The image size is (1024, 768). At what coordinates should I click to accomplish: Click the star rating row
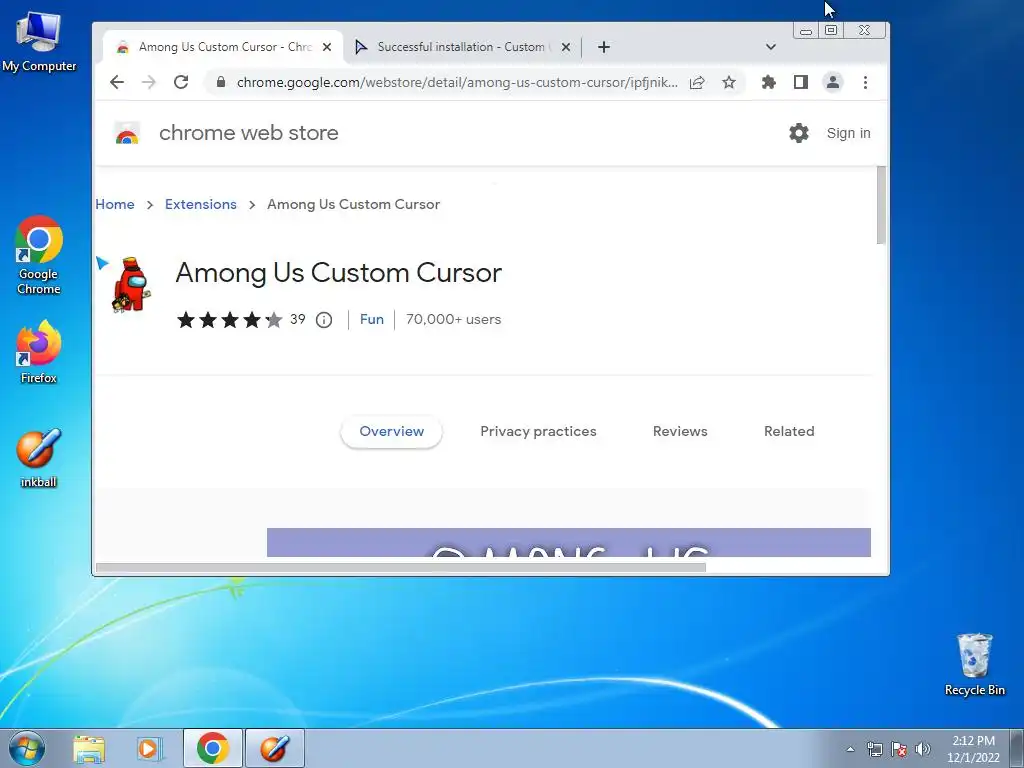[230, 320]
